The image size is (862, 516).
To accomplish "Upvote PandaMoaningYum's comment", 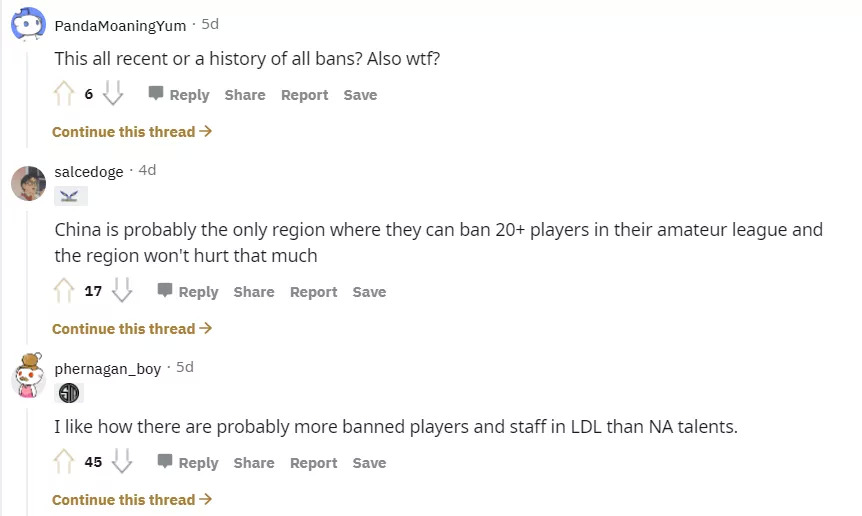I will (64, 94).
